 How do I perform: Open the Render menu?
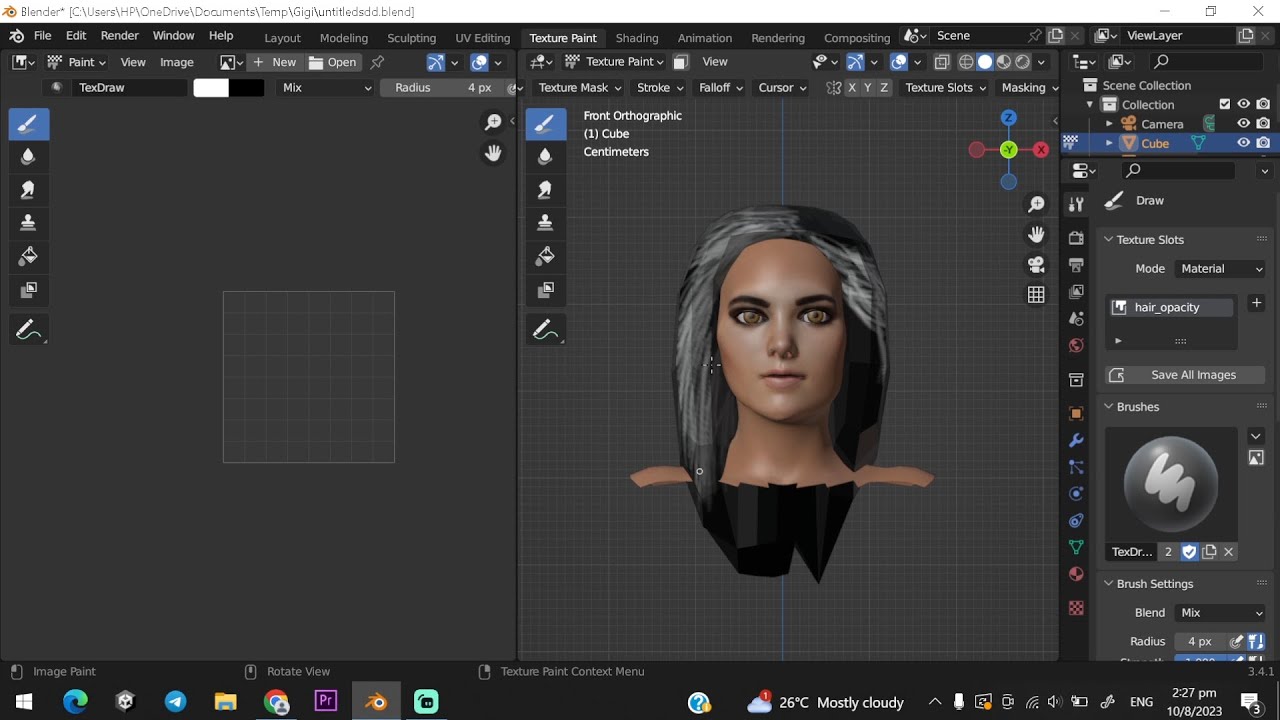[120, 36]
